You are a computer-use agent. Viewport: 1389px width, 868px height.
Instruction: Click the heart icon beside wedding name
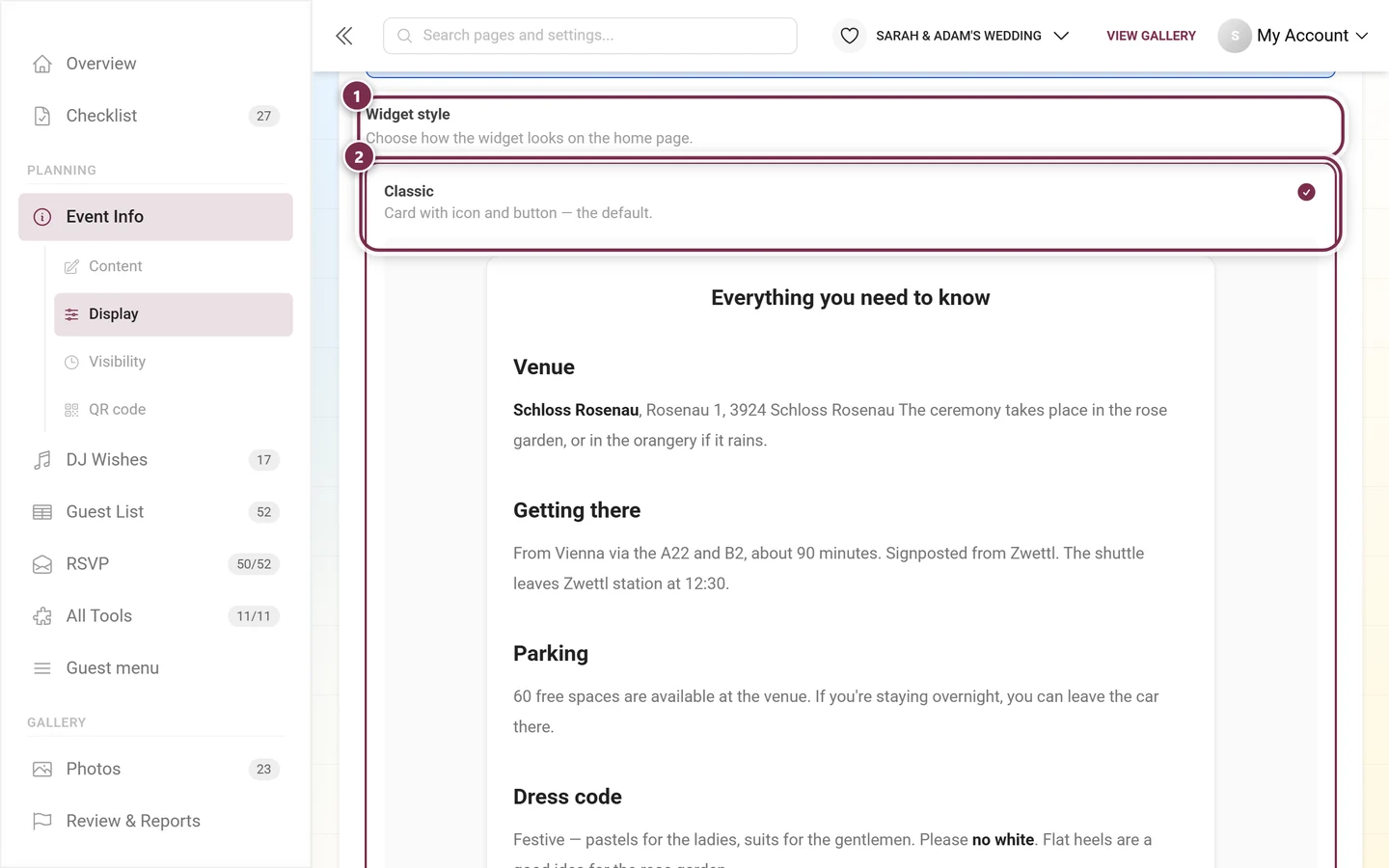coord(850,36)
